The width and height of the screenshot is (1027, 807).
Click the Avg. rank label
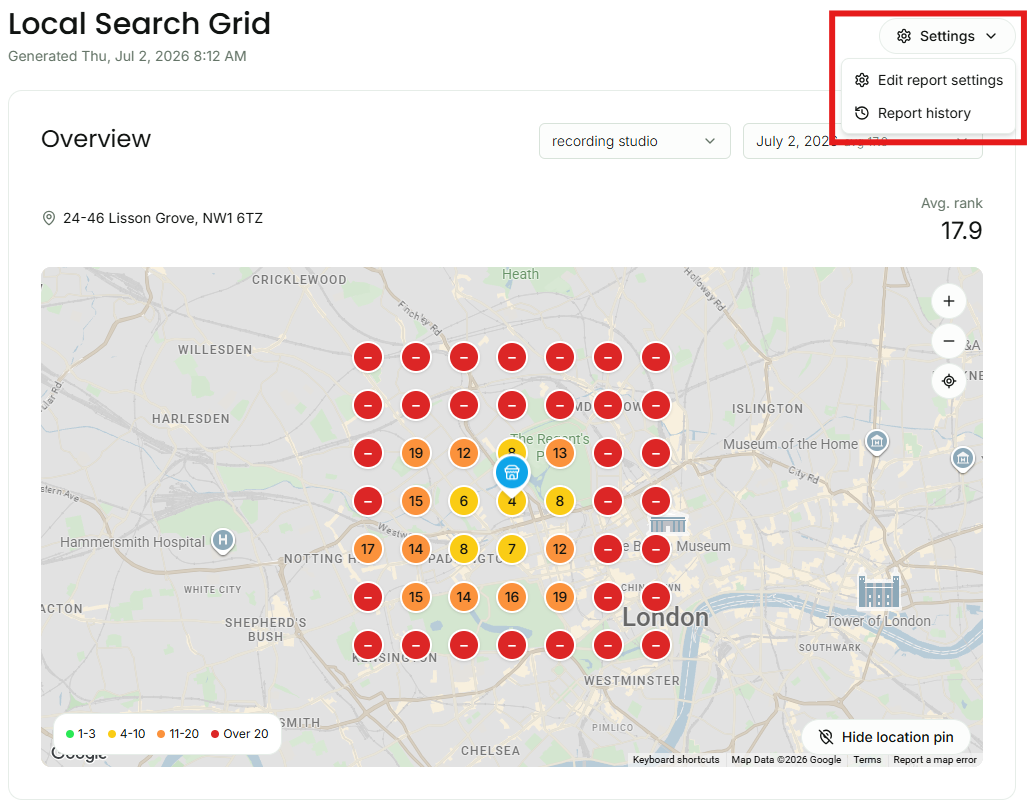coord(951,203)
